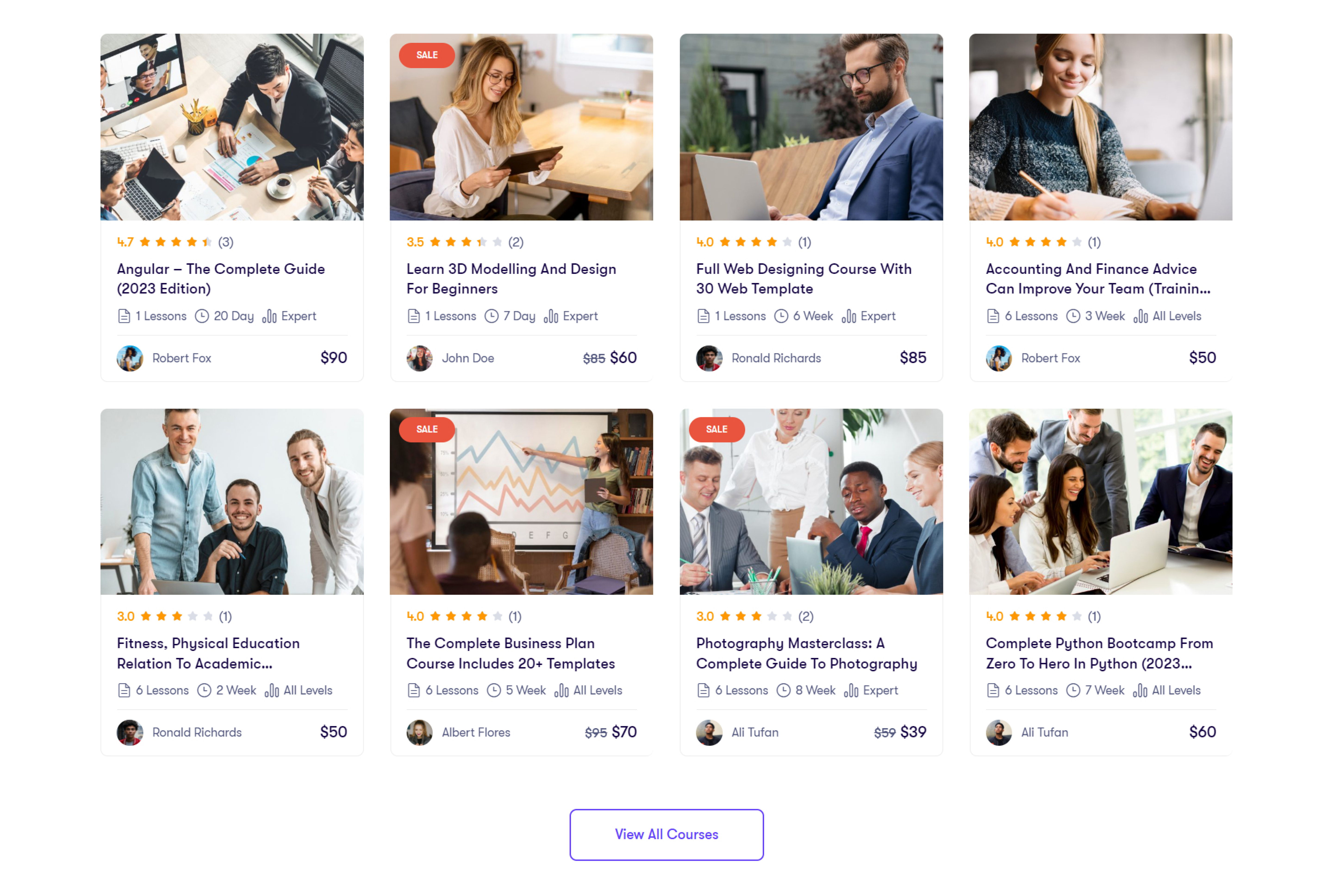Click lessons document icon on Photography Masterclass

coord(703,690)
